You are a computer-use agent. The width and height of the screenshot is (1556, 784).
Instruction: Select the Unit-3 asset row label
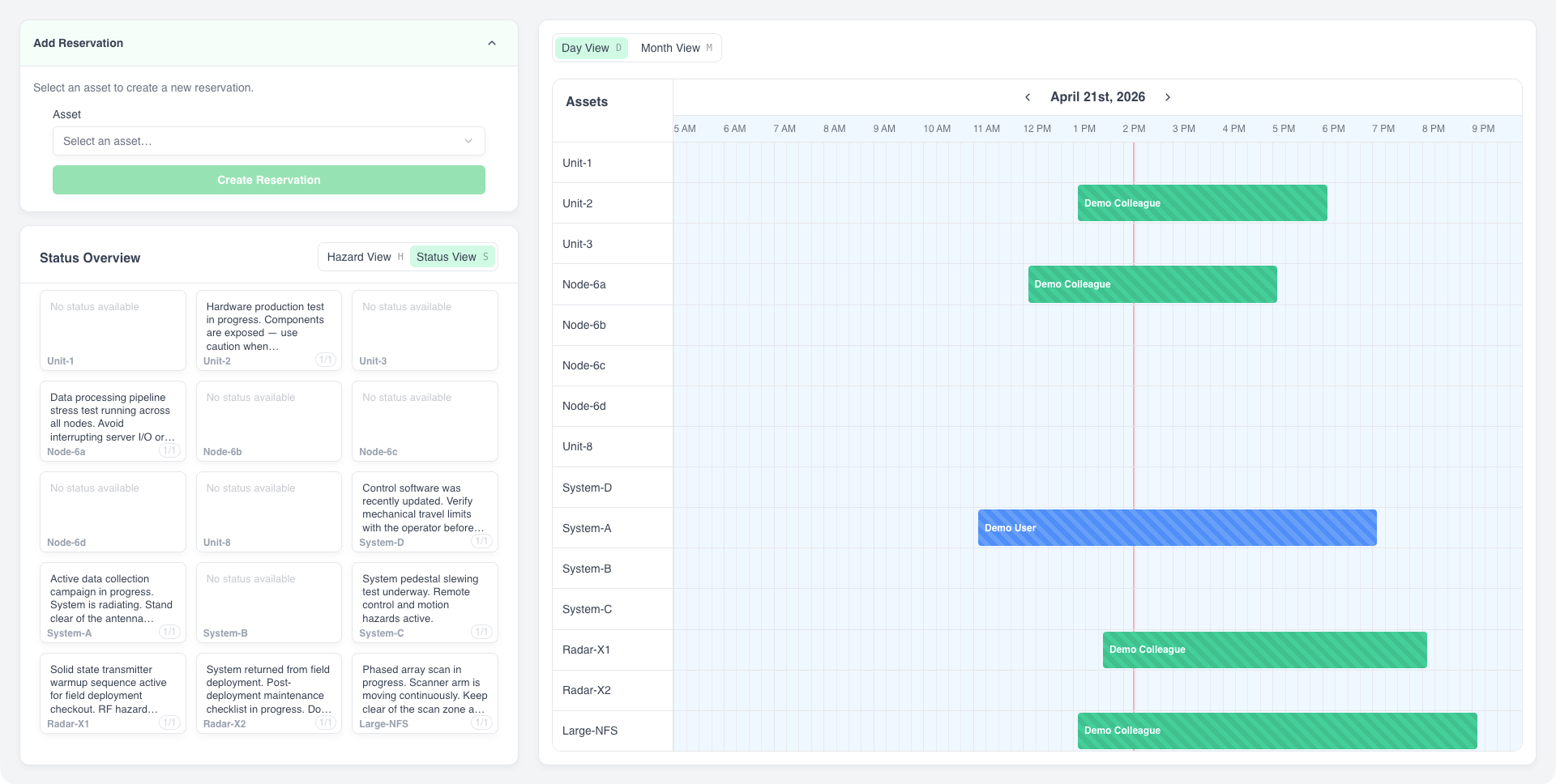click(x=577, y=244)
